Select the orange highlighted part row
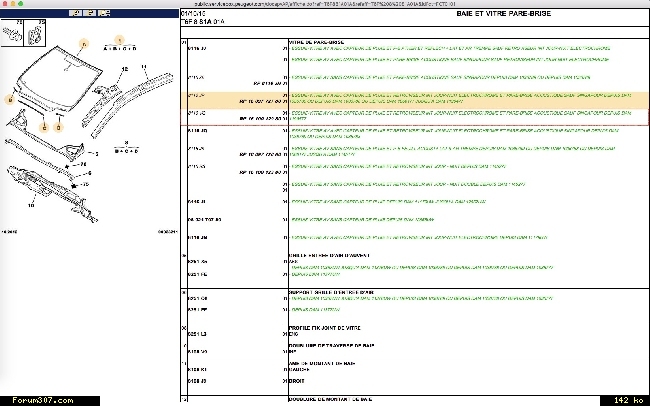 [x=415, y=101]
